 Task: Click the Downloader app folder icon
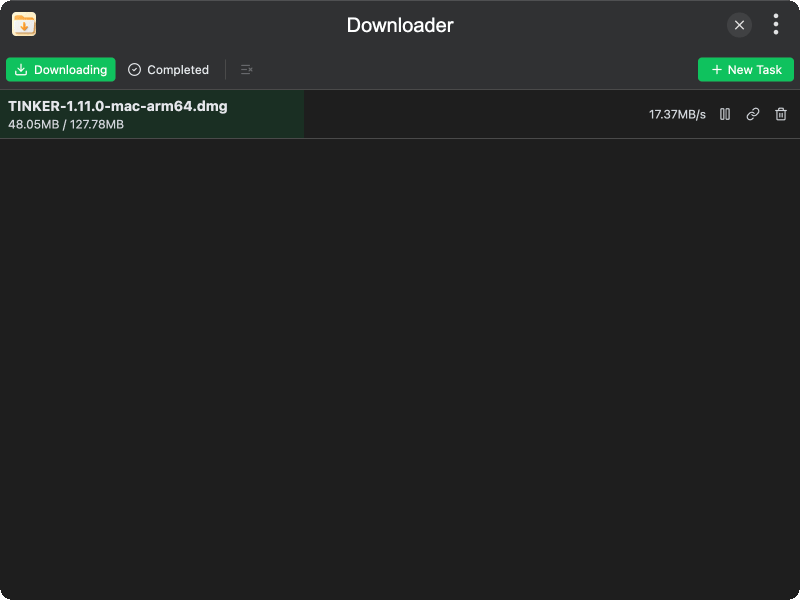pyautogui.click(x=24, y=24)
